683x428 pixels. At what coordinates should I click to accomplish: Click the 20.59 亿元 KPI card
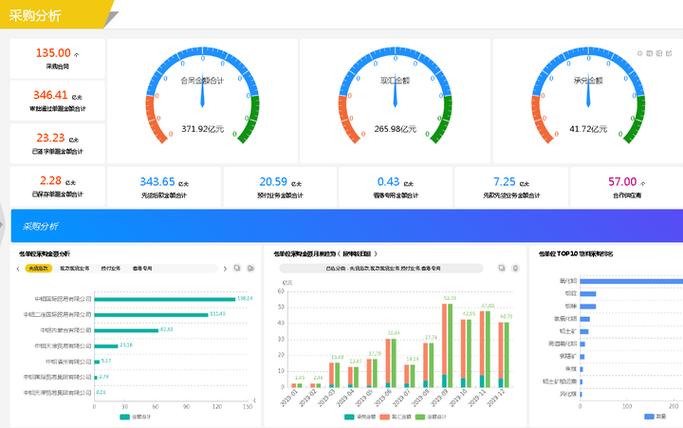(280, 187)
